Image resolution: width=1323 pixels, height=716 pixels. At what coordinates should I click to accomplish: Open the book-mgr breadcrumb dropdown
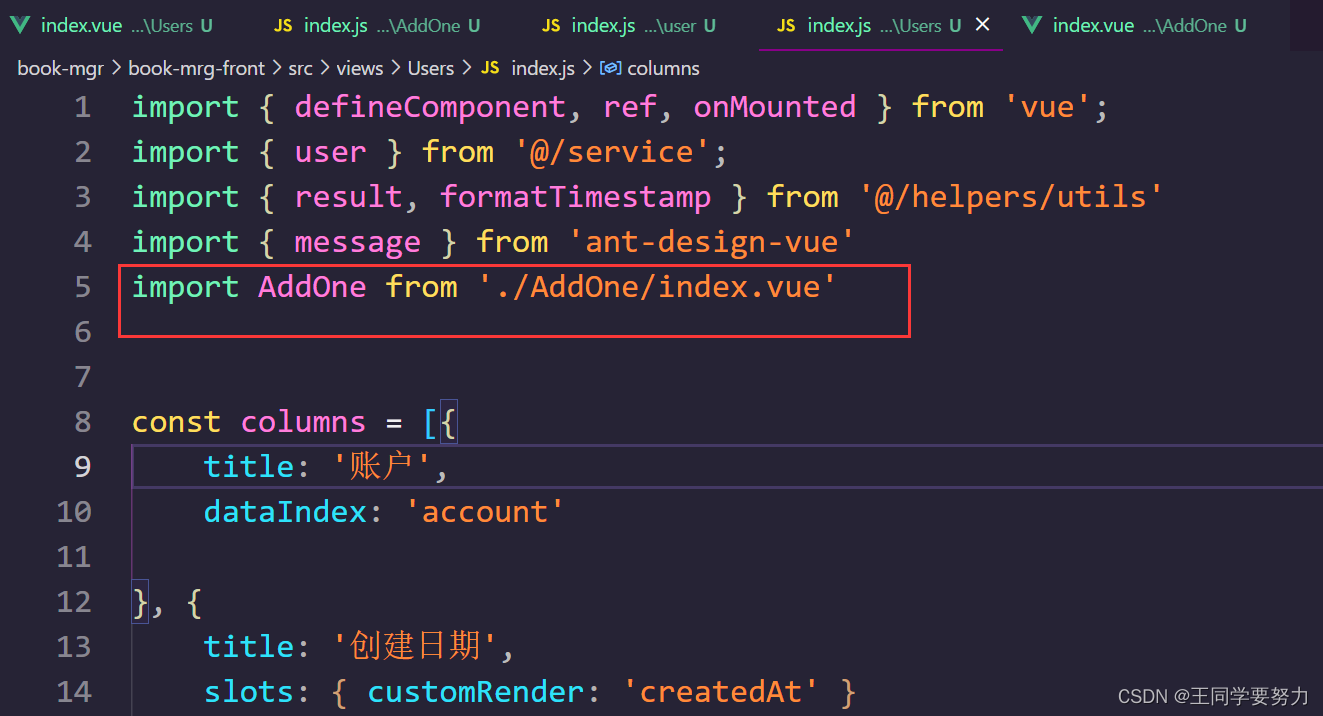[60, 68]
